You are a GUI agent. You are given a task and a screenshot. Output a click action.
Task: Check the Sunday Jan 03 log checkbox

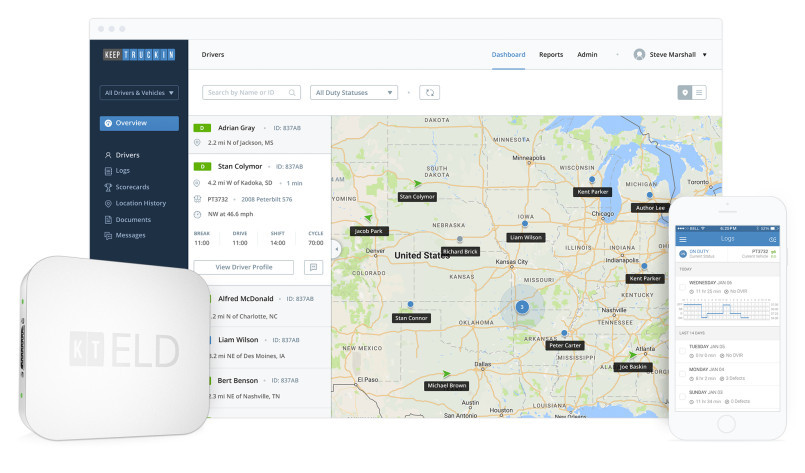coord(682,396)
